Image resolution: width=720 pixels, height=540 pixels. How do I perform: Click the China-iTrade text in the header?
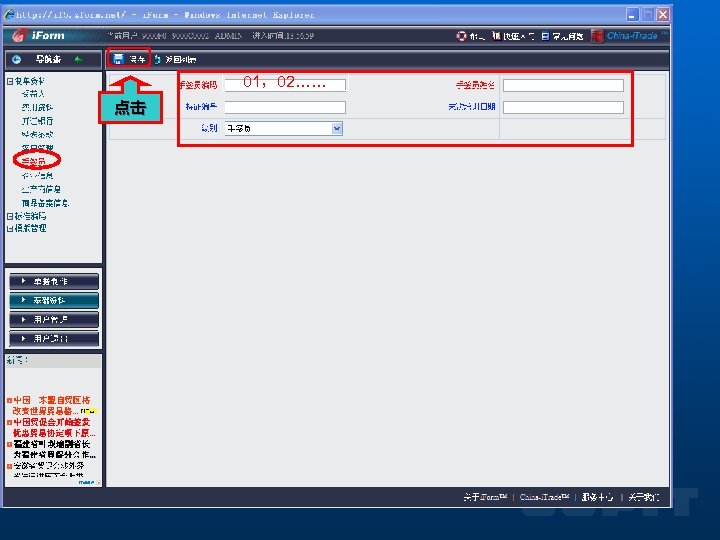(632, 35)
